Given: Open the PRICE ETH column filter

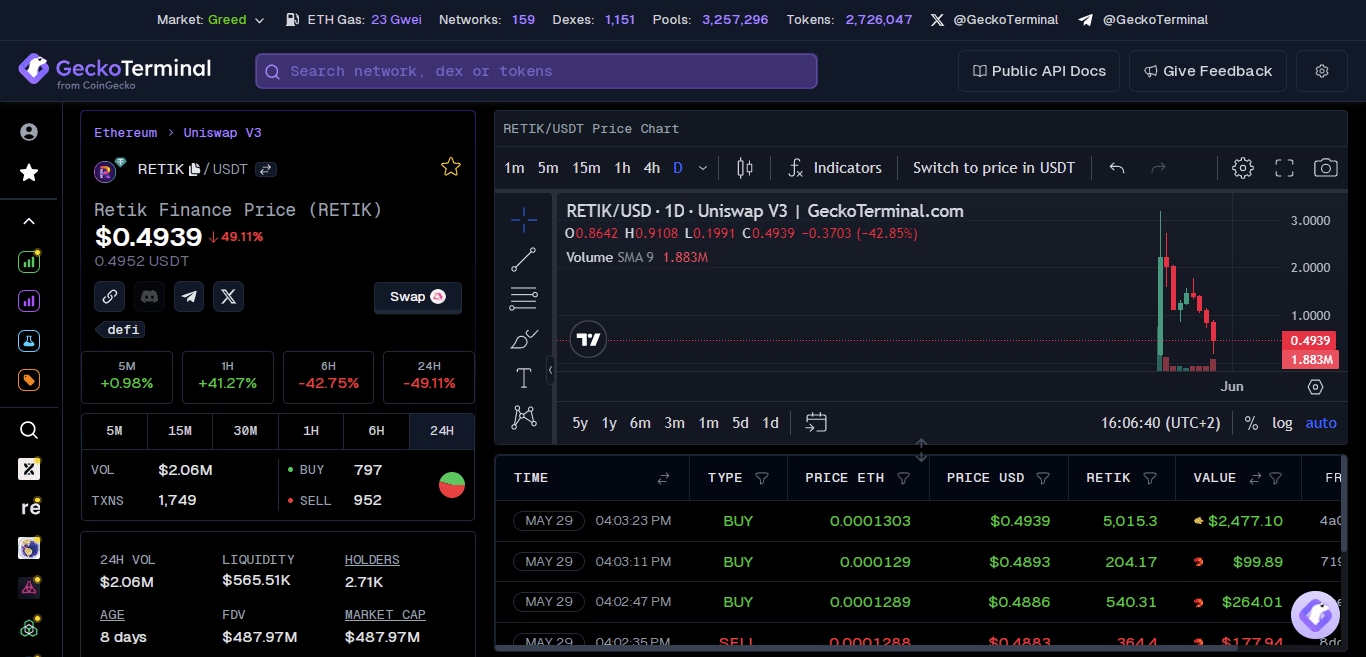Looking at the screenshot, I should click(904, 479).
